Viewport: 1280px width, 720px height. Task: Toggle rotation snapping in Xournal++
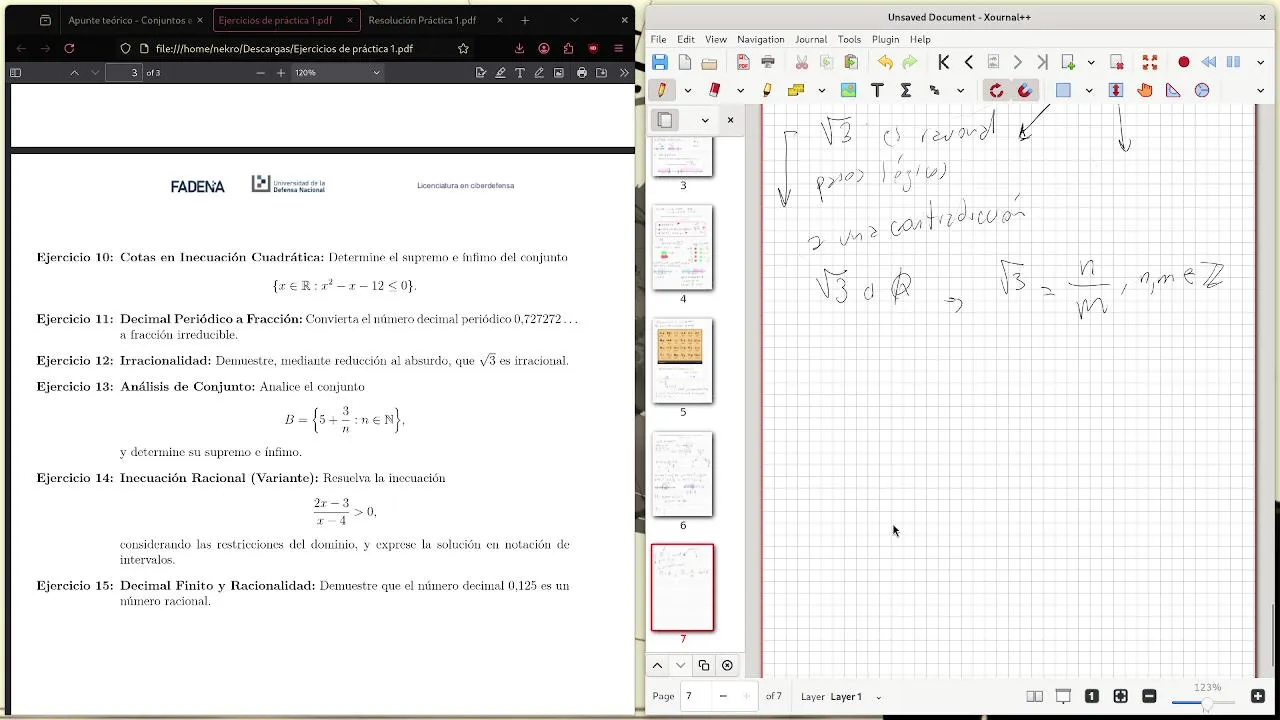pyautogui.click(x=996, y=90)
